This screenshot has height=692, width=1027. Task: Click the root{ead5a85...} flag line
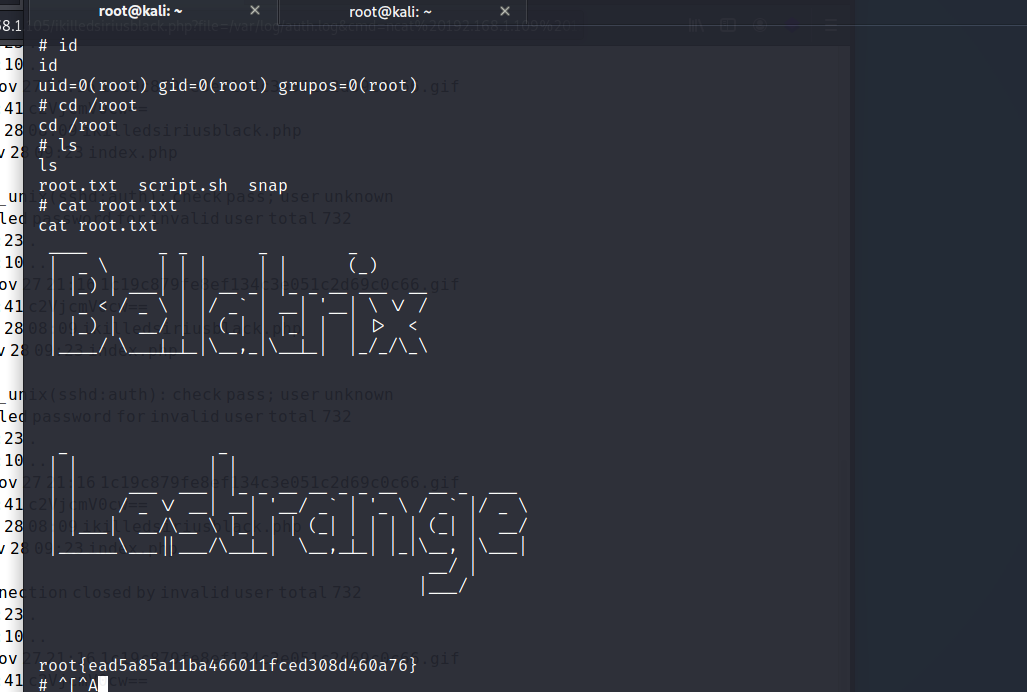(x=227, y=665)
